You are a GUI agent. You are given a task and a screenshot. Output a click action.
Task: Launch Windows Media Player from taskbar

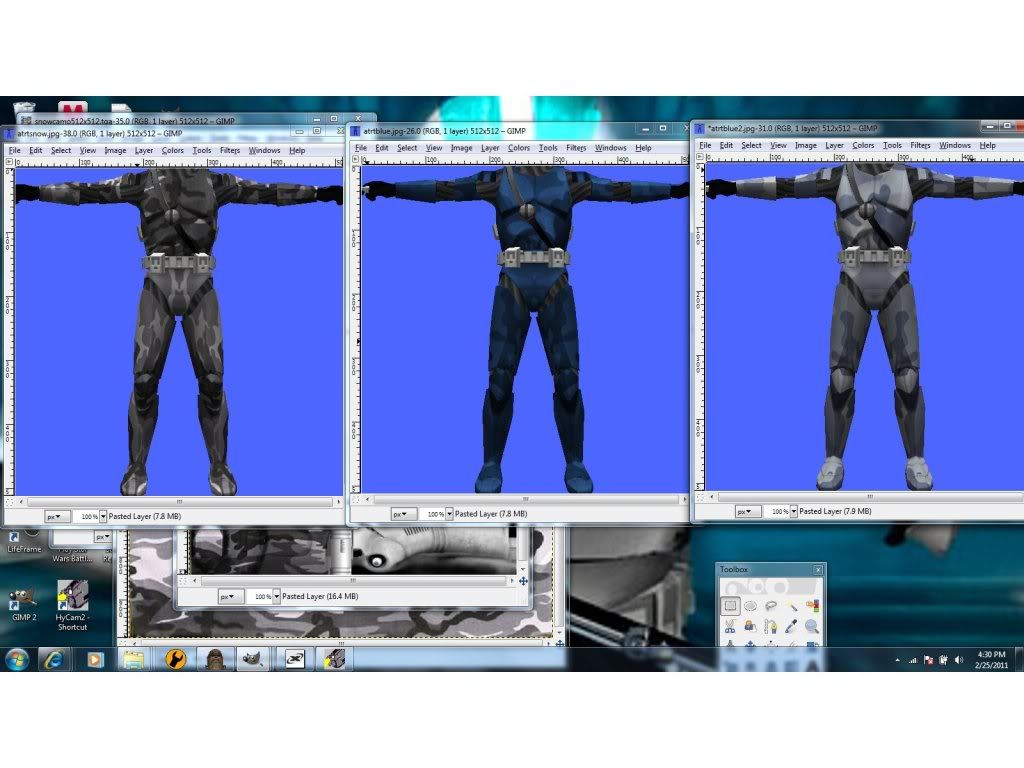click(x=94, y=660)
